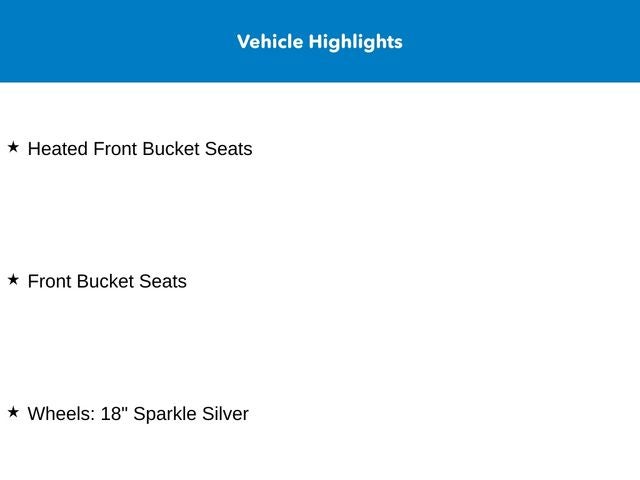Screen dimensions: 640x480
Task: Click the word "Heated" in first highlight
Action: tap(58, 149)
